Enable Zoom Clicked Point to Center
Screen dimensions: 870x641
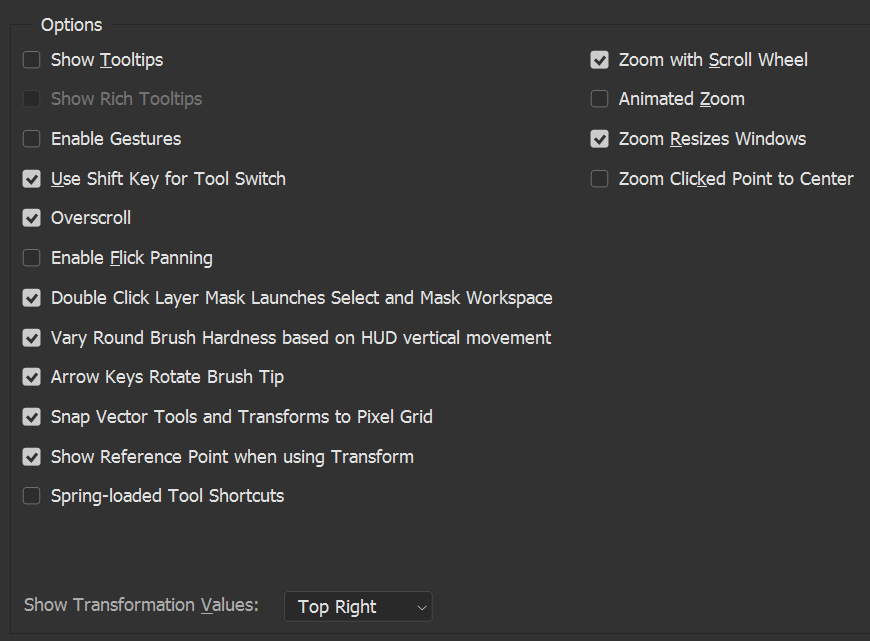point(599,178)
